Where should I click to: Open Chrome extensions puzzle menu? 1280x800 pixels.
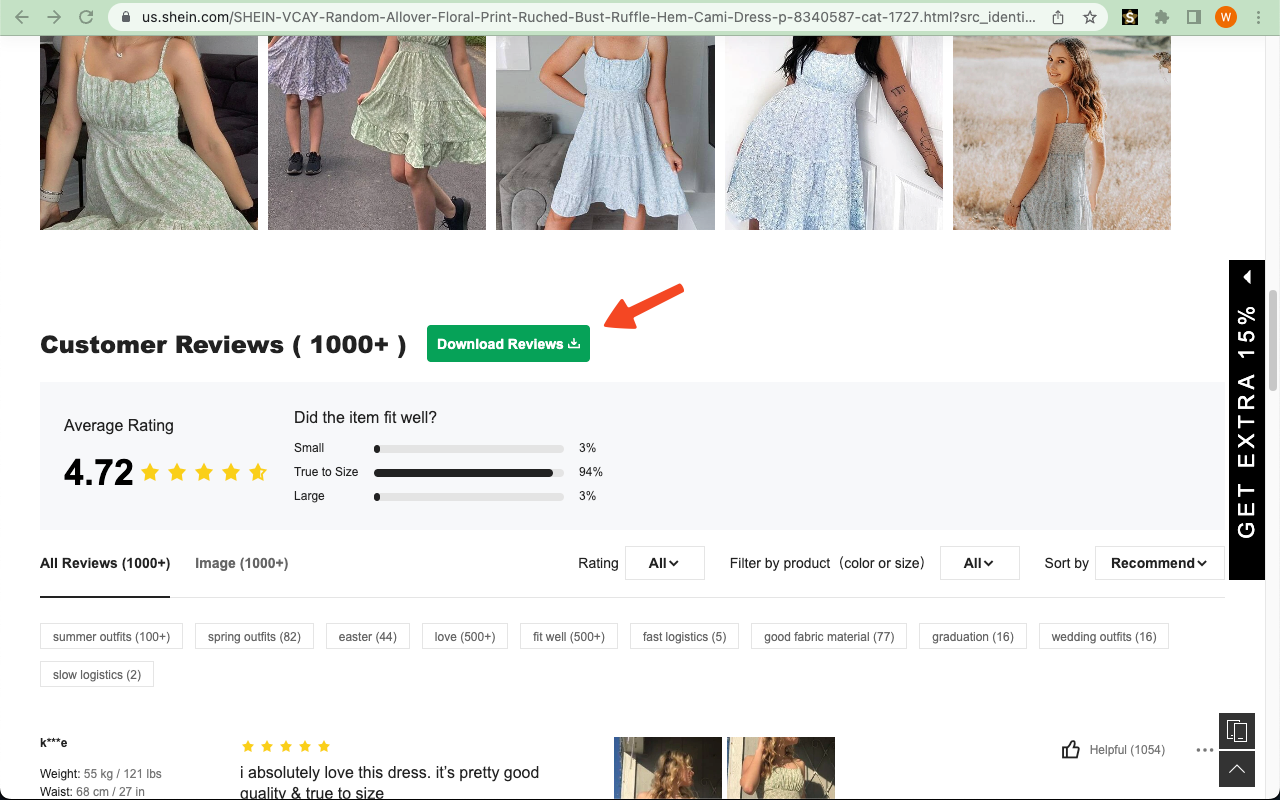click(1161, 17)
